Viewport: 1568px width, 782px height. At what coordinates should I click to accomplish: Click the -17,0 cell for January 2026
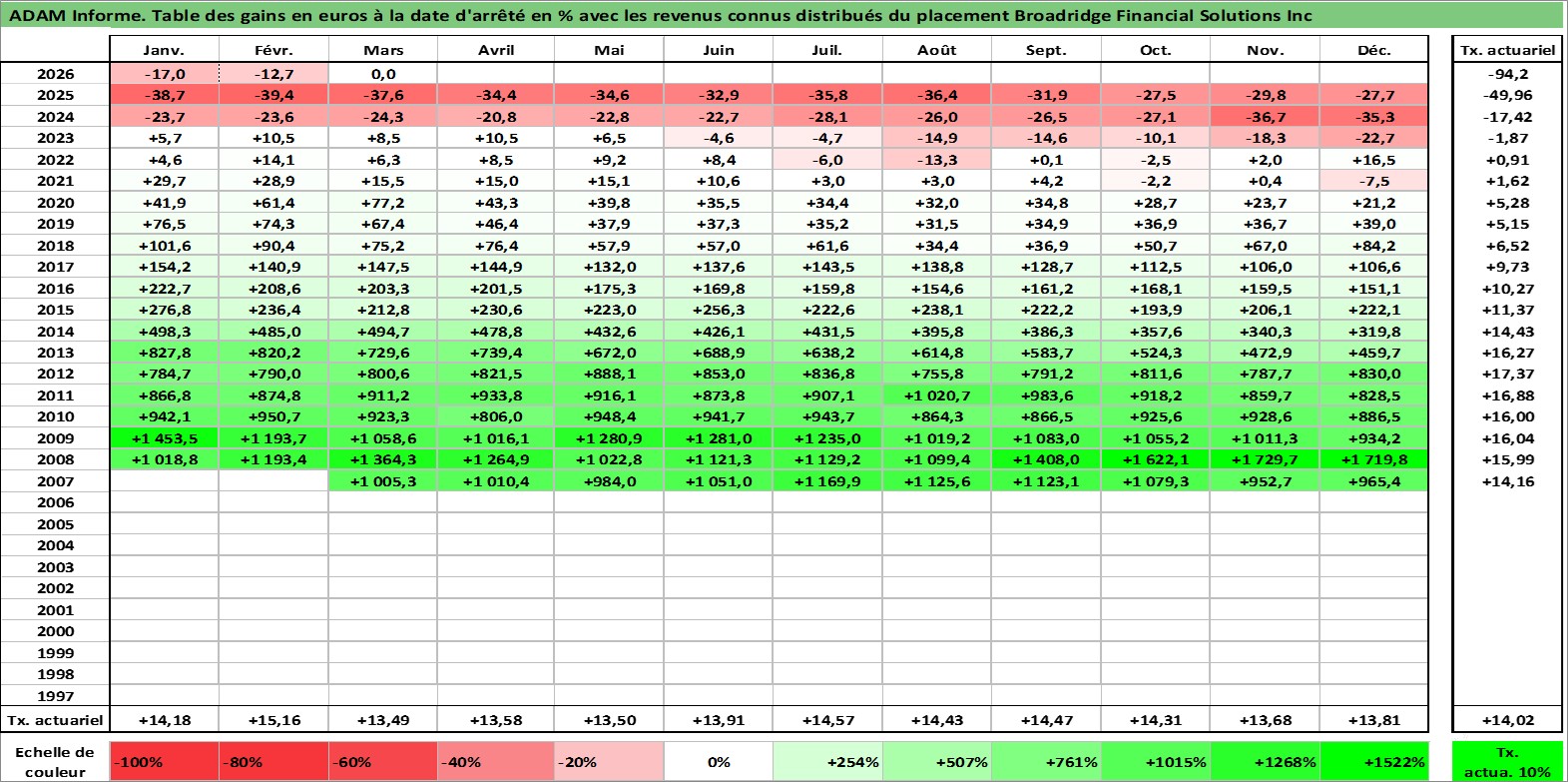click(x=164, y=74)
